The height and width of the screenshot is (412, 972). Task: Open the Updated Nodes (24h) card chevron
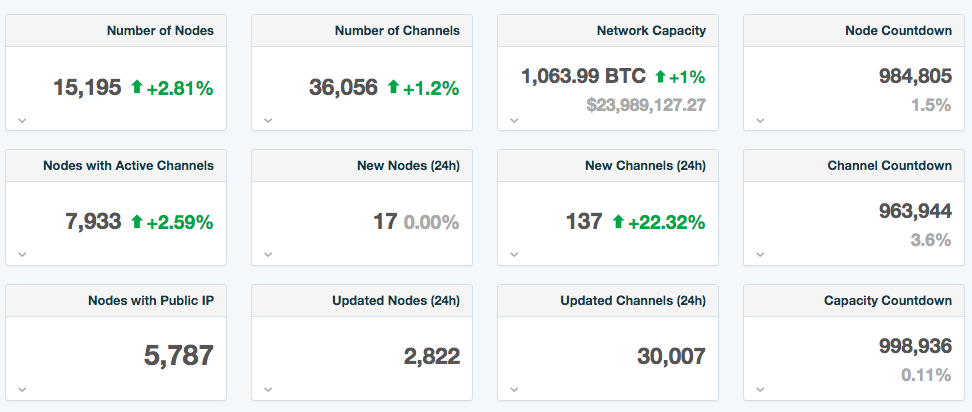(268, 389)
